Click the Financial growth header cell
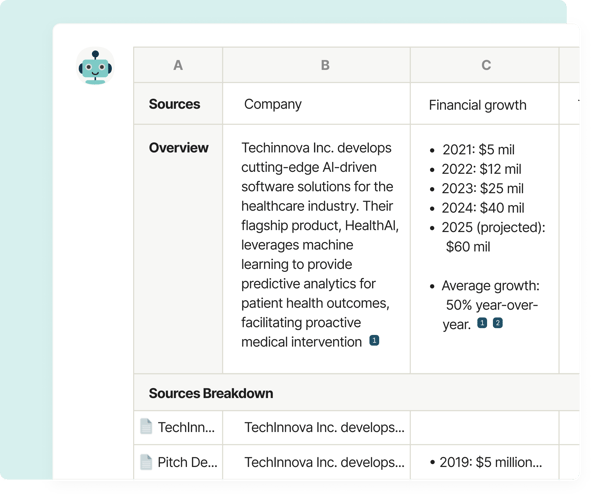Image resolution: width=595 pixels, height=499 pixels. 485,104
